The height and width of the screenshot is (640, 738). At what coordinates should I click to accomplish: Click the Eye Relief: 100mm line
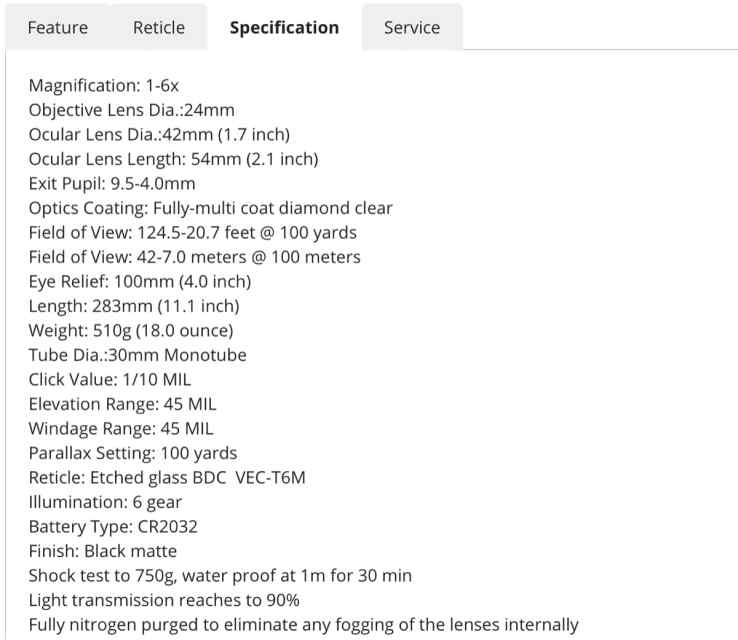140,281
